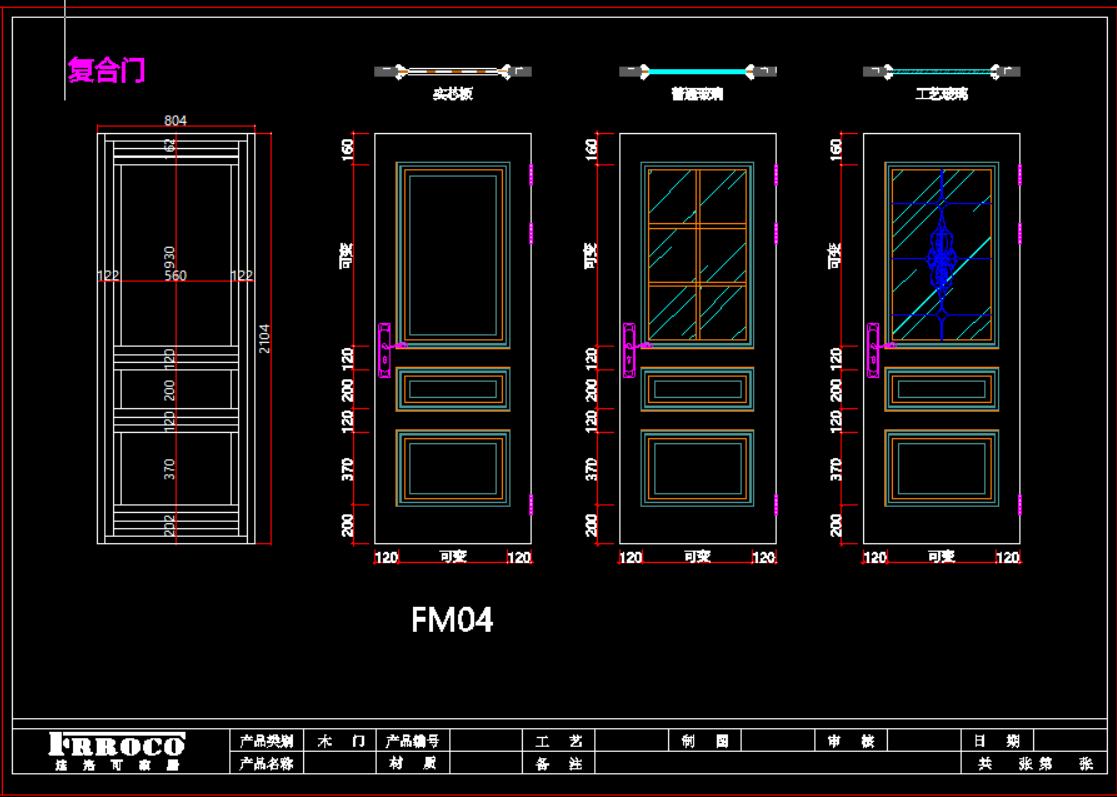Click the 产品类别 cell in the title block
This screenshot has width=1117, height=797.
click(x=266, y=741)
